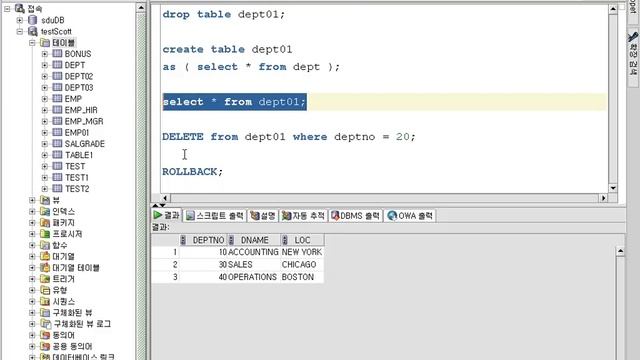640x360 pixels.
Task: Place cursor in the ROLLBACK statement line
Action: (x=193, y=172)
